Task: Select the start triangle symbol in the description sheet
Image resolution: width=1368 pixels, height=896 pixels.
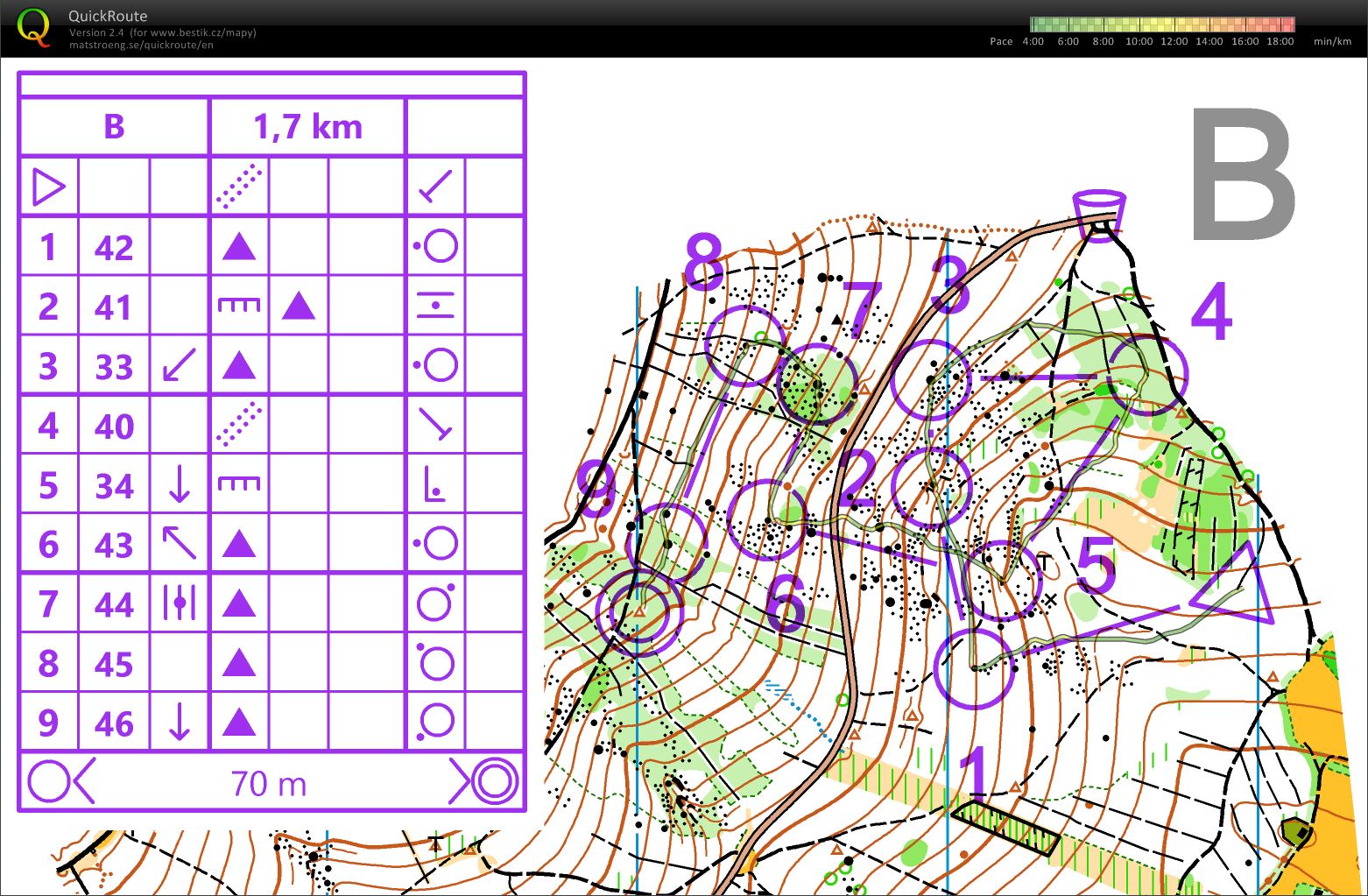Action: [x=49, y=187]
